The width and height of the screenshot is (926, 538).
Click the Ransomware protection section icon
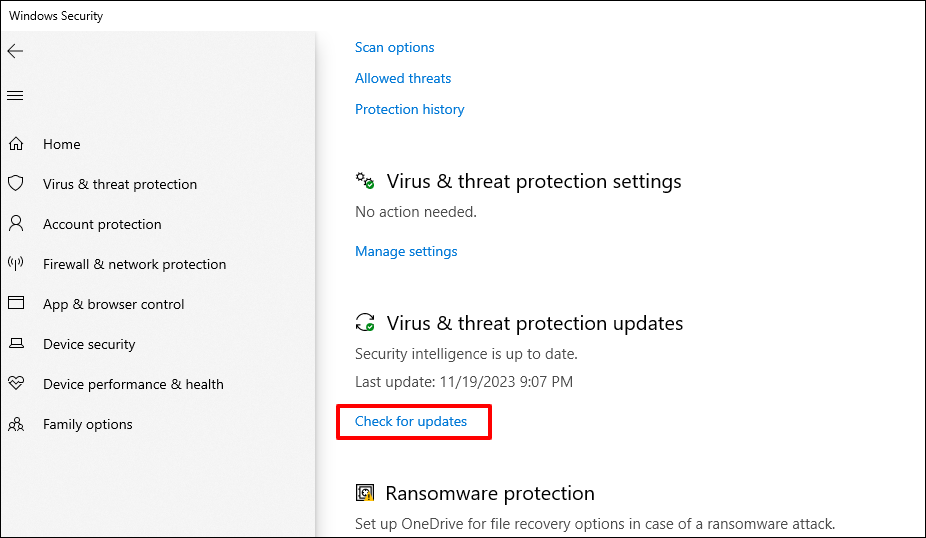point(365,493)
